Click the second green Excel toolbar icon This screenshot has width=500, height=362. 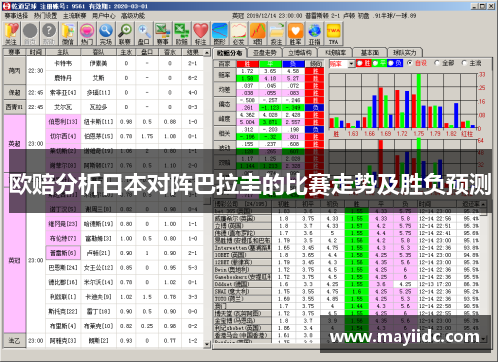point(182,34)
